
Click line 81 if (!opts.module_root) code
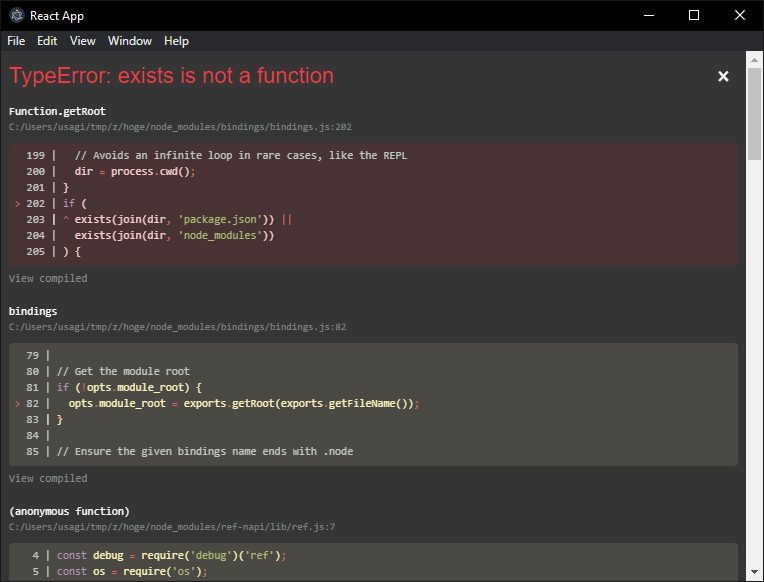[x=129, y=388]
